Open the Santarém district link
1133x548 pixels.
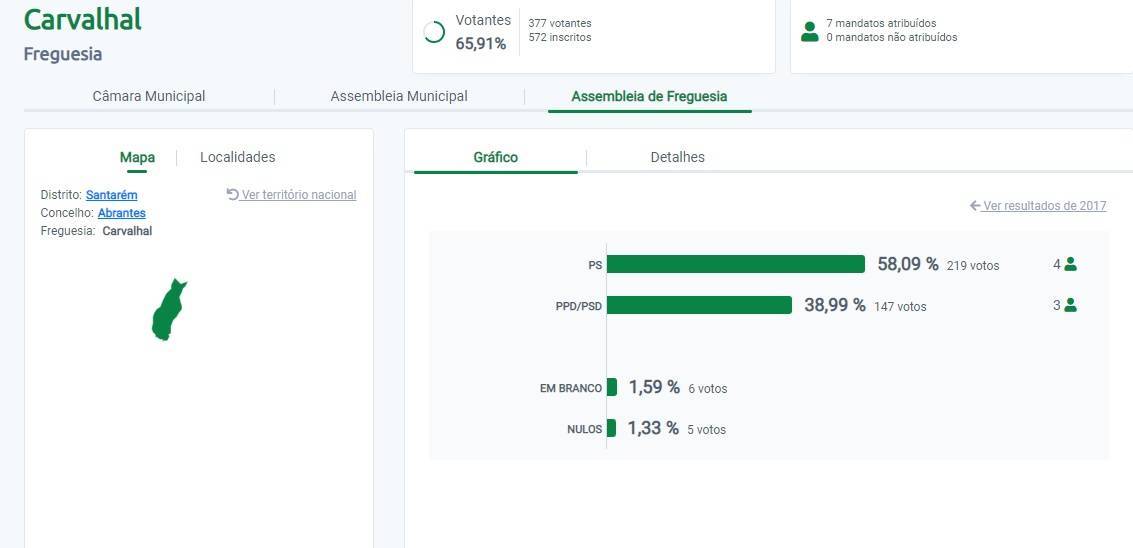pos(111,195)
